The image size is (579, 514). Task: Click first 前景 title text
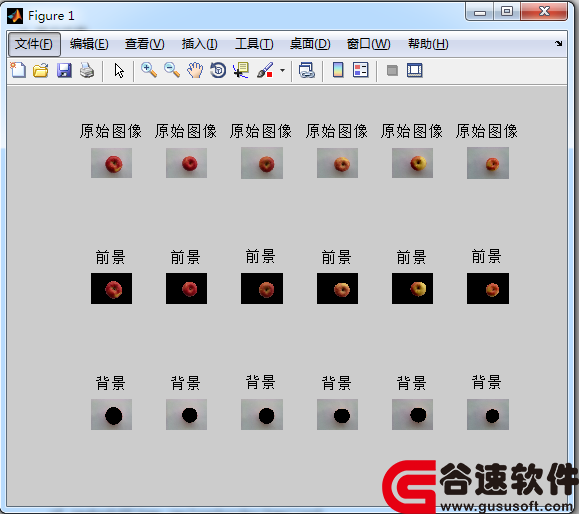(x=111, y=257)
